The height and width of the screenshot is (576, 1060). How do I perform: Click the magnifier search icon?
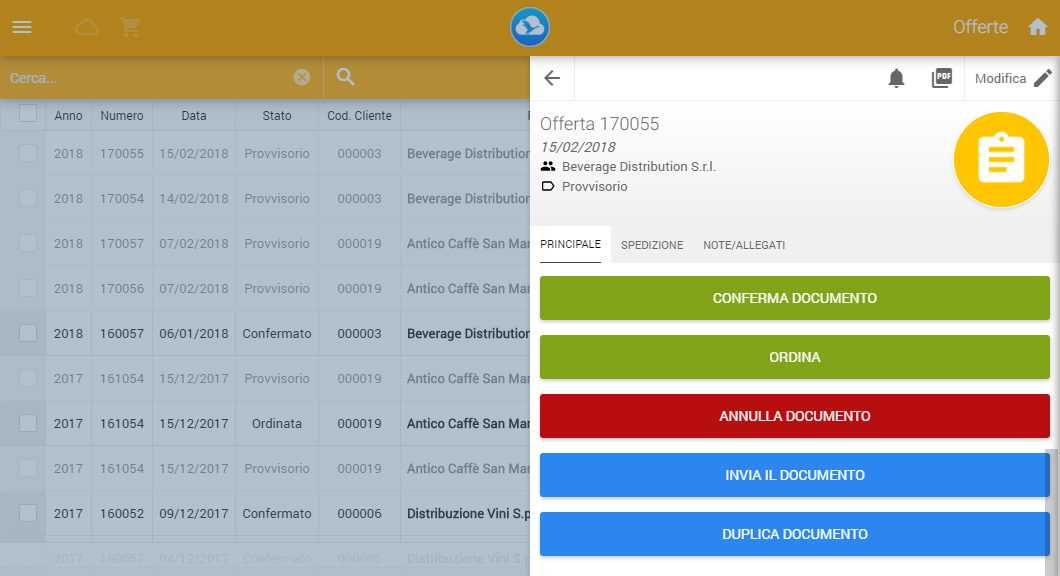[345, 77]
